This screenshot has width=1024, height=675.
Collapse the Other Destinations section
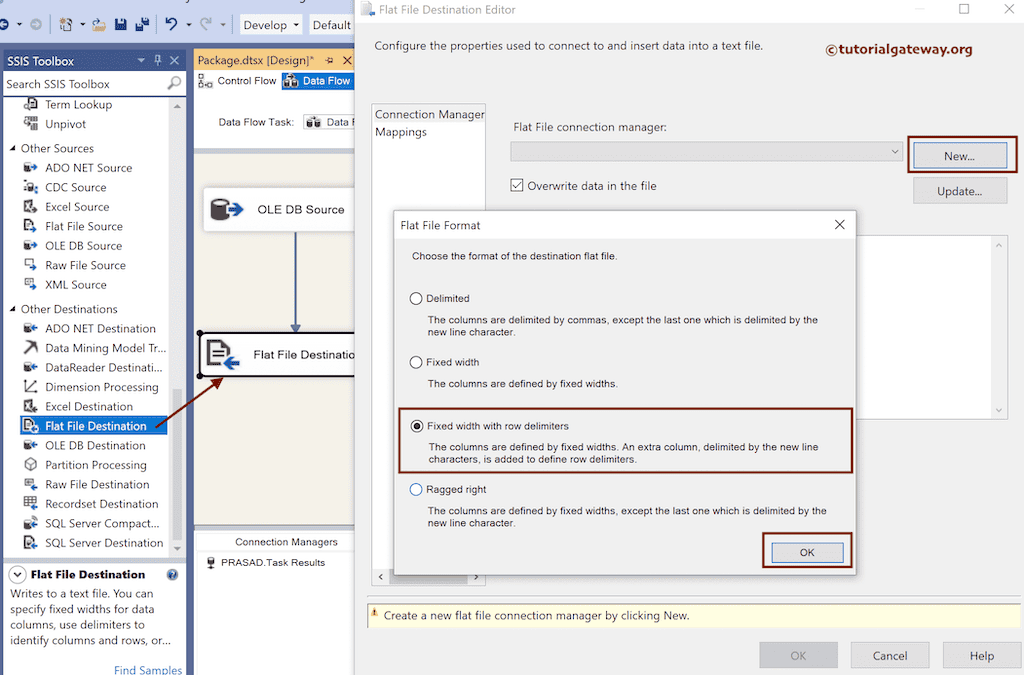click(x=10, y=308)
